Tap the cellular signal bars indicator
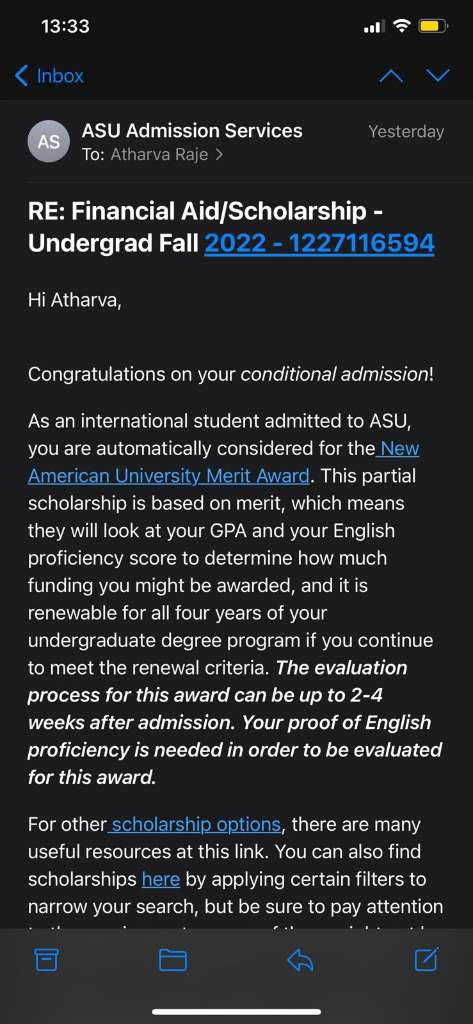This screenshot has width=473, height=1024. coord(373,27)
